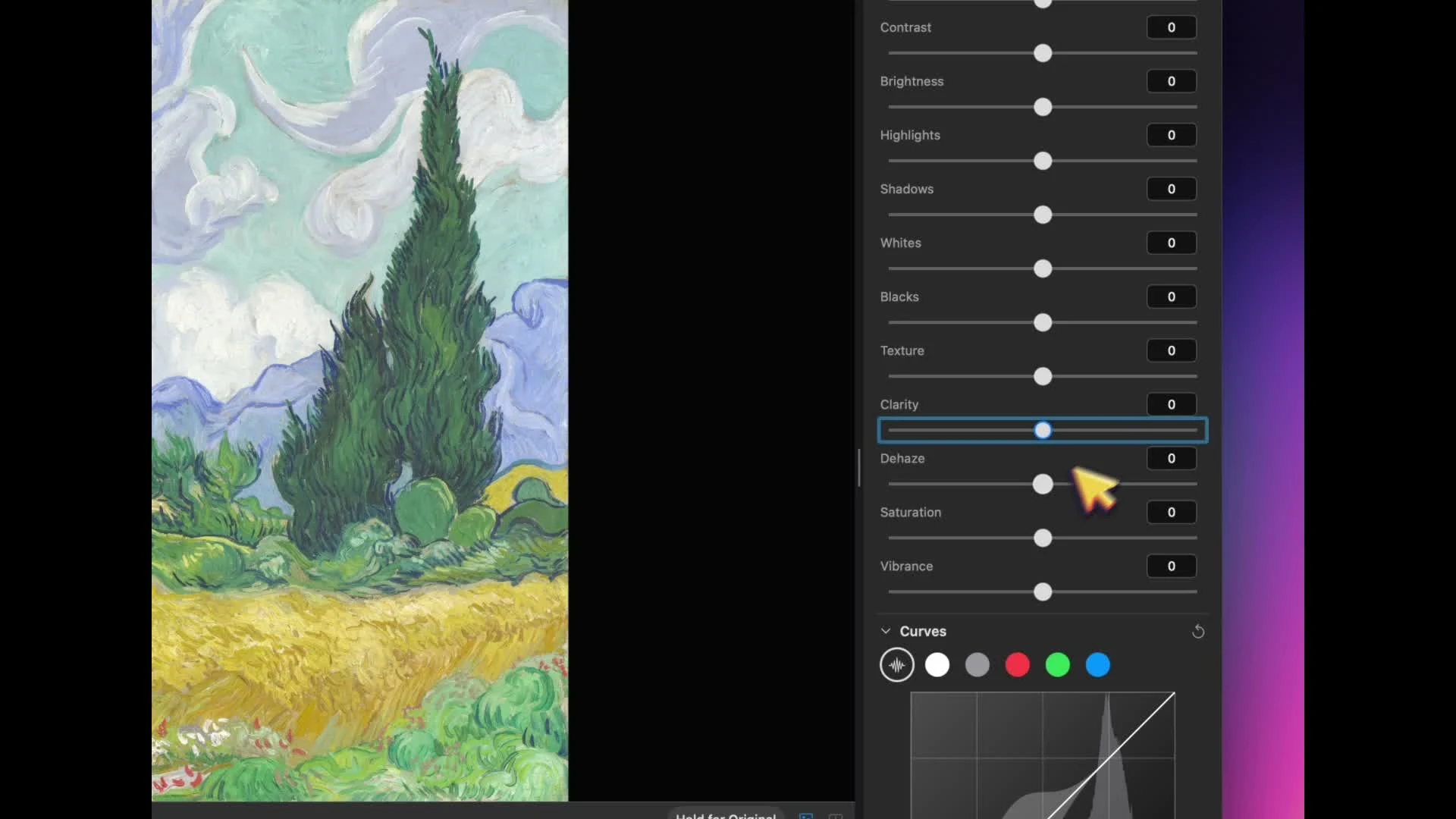
Task: Click the Vibrance label text
Action: tap(906, 566)
